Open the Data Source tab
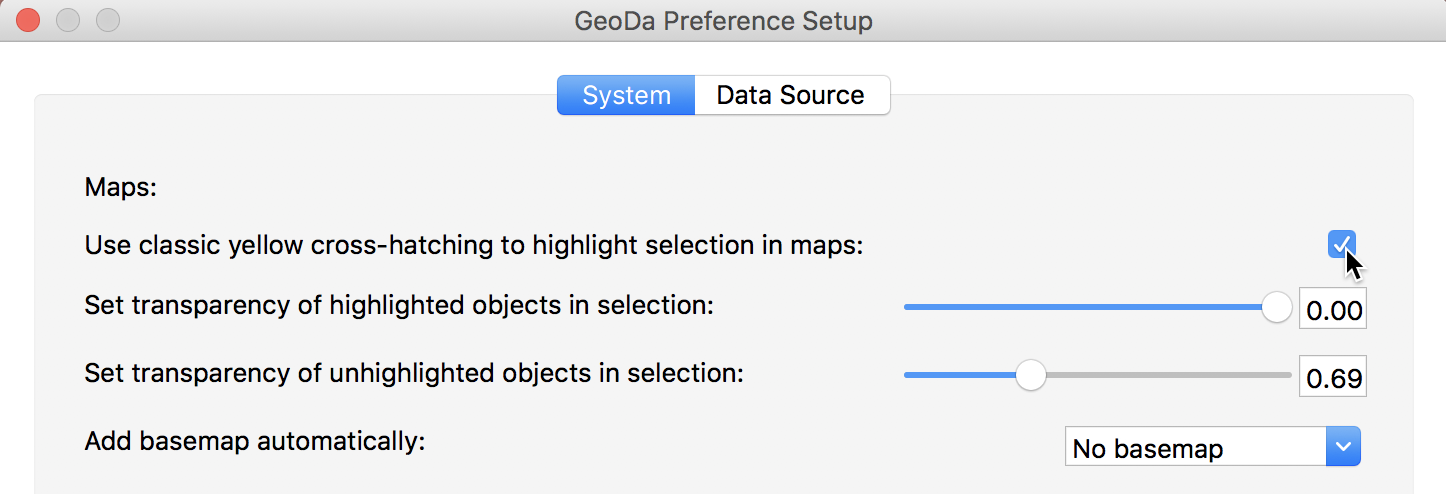1446x494 pixels. click(791, 96)
